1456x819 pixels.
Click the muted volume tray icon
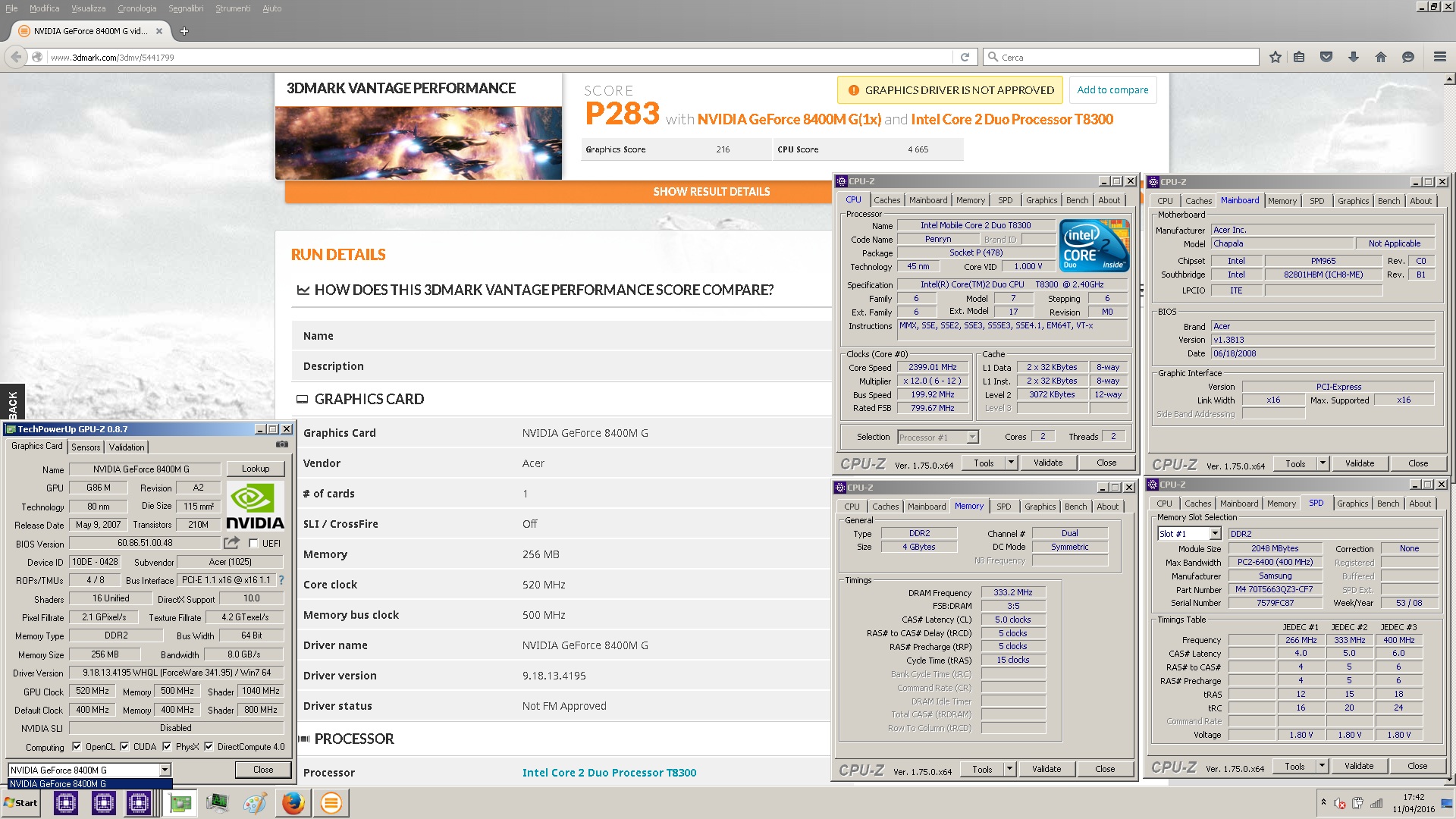pos(1340,804)
